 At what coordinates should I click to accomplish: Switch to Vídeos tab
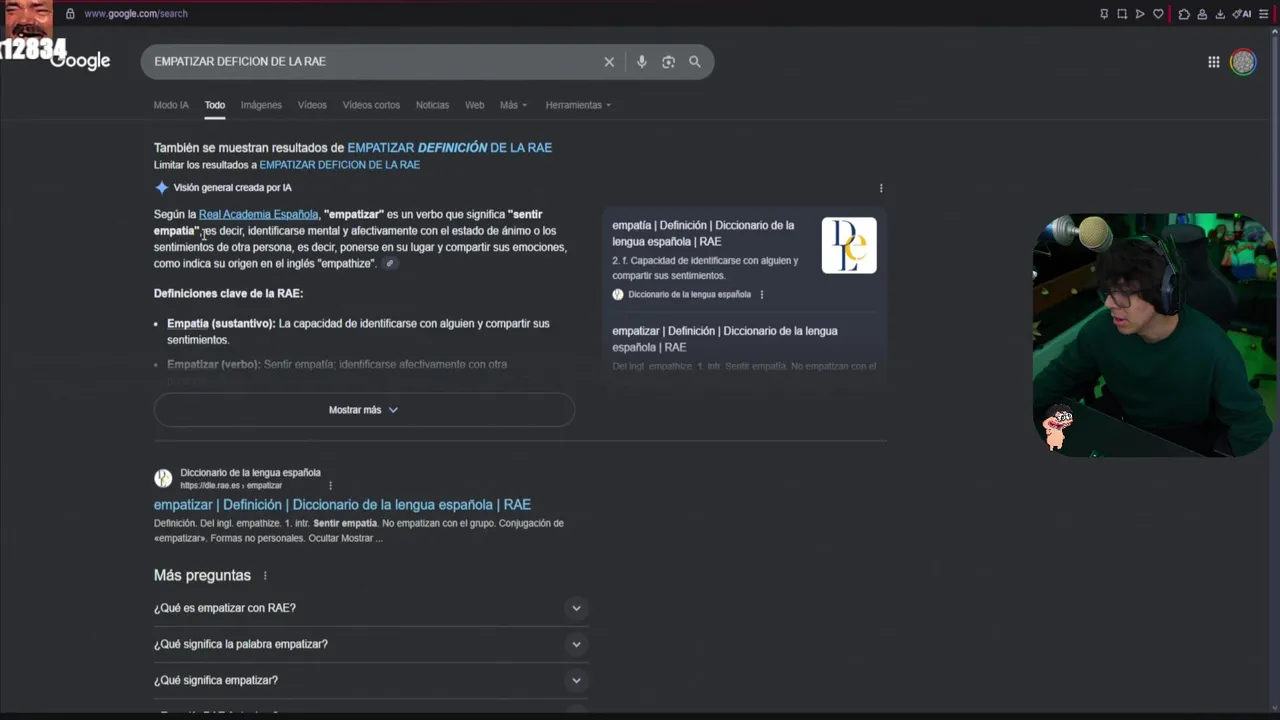pyautogui.click(x=312, y=105)
